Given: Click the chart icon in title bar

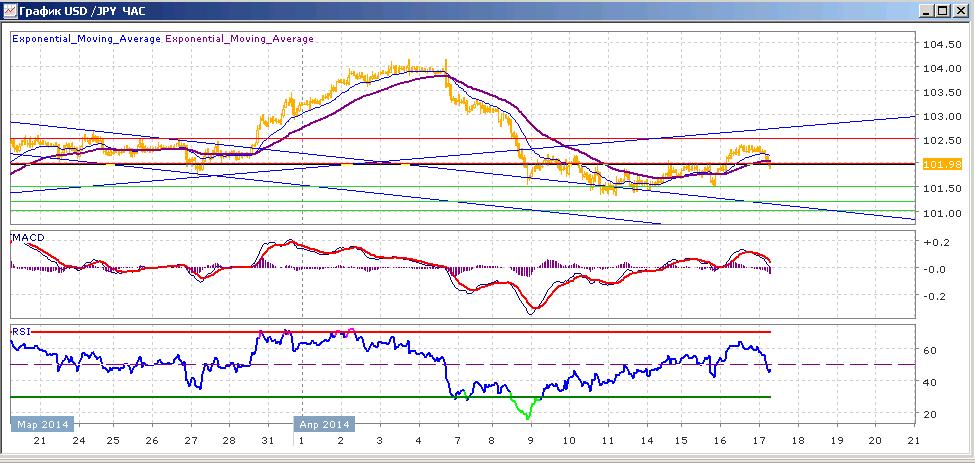Looking at the screenshot, I should click(10, 11).
